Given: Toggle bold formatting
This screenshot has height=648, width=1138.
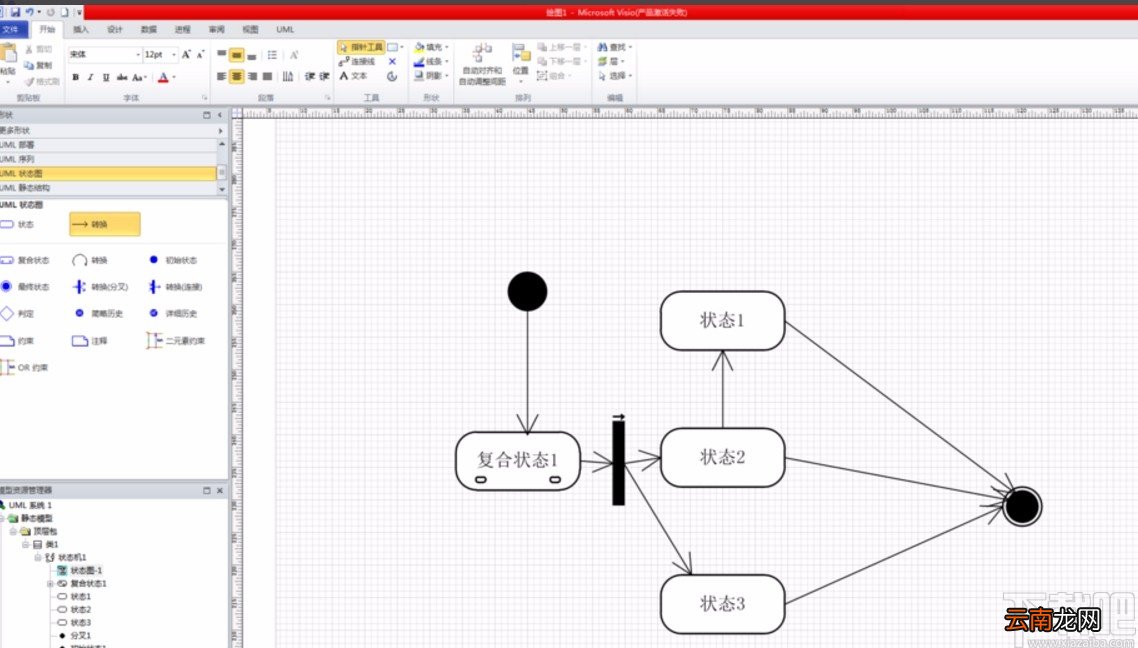Looking at the screenshot, I should pos(75,77).
